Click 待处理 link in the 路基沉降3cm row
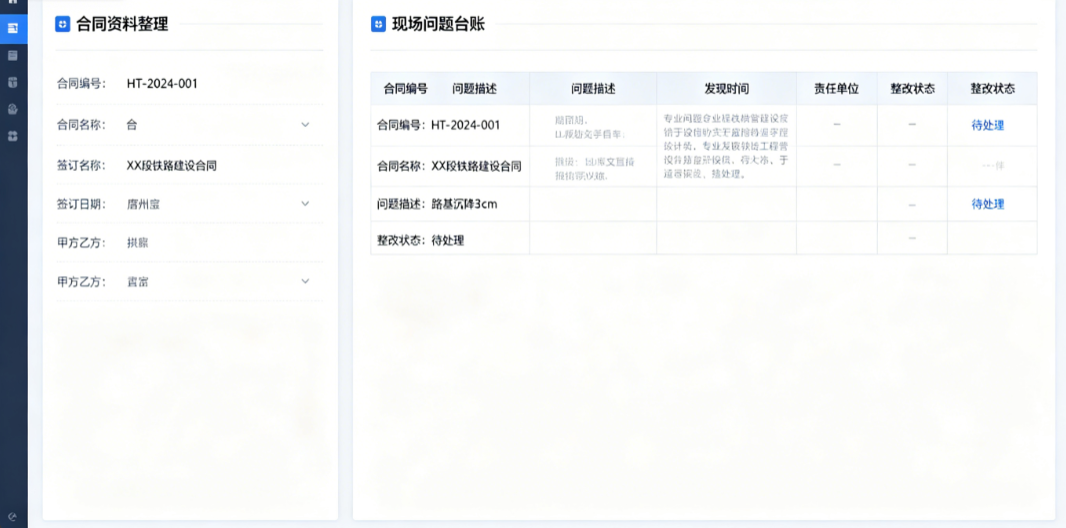Viewport: 1066px width, 528px height. 988,204
